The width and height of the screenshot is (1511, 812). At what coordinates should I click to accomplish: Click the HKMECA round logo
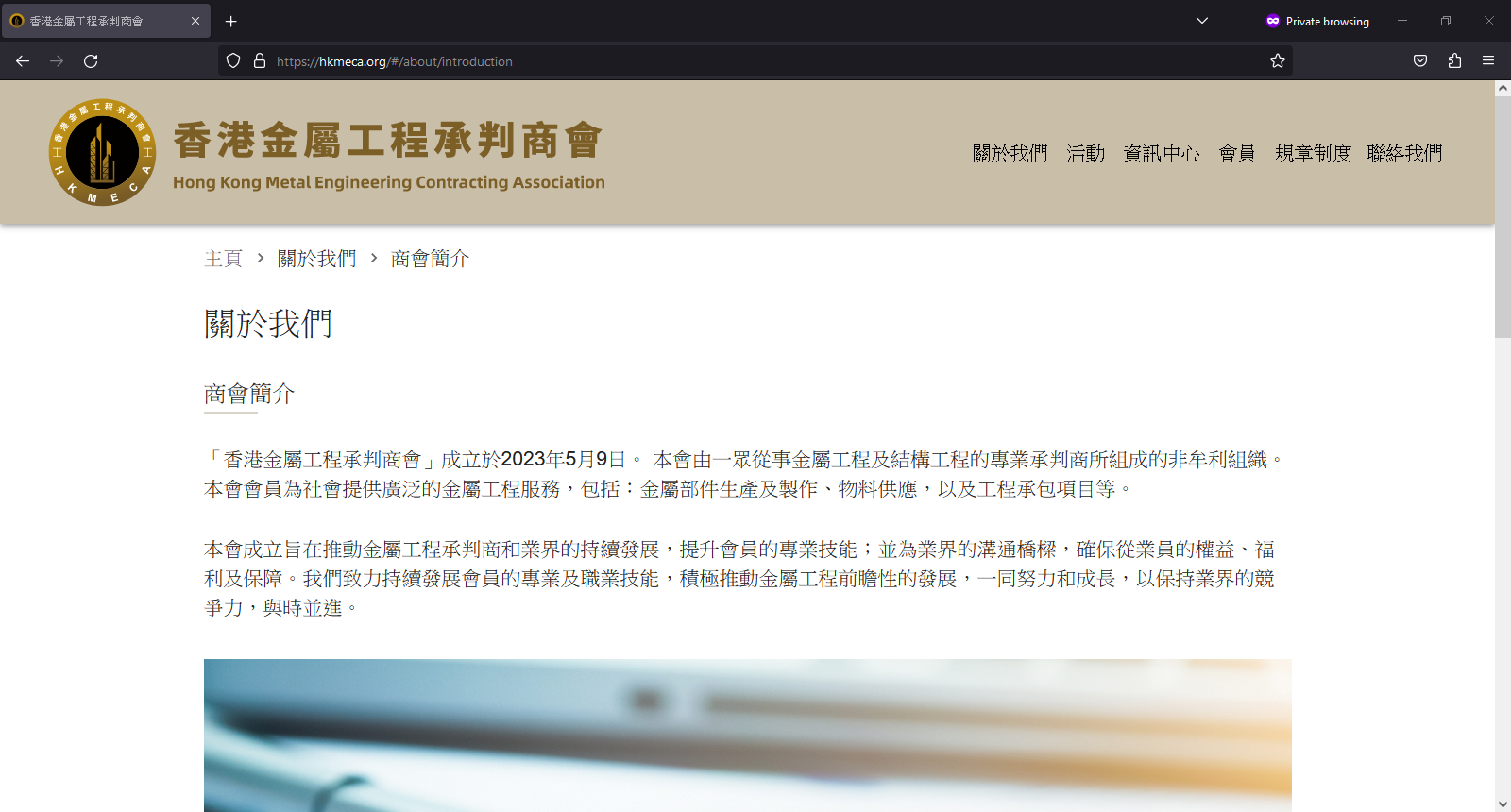tap(102, 152)
